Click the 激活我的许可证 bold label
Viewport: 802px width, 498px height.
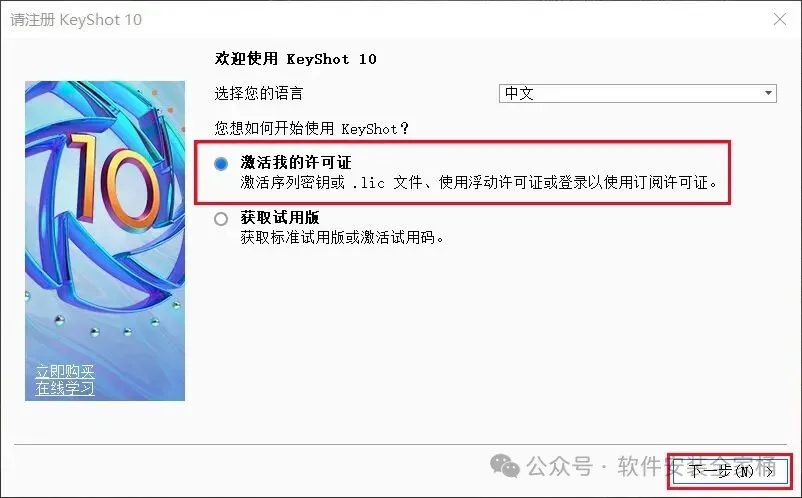296,163
